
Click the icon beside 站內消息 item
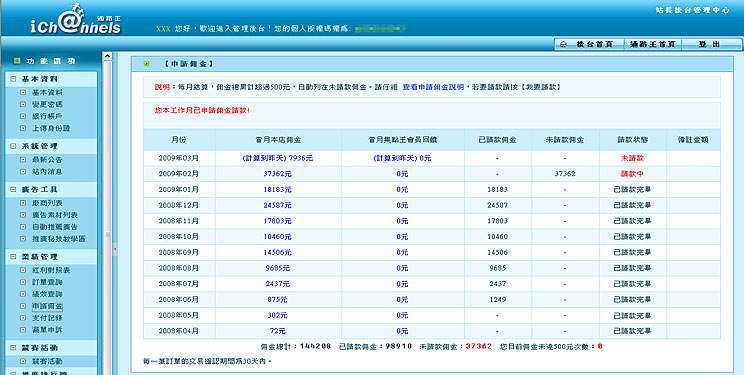click(23, 171)
